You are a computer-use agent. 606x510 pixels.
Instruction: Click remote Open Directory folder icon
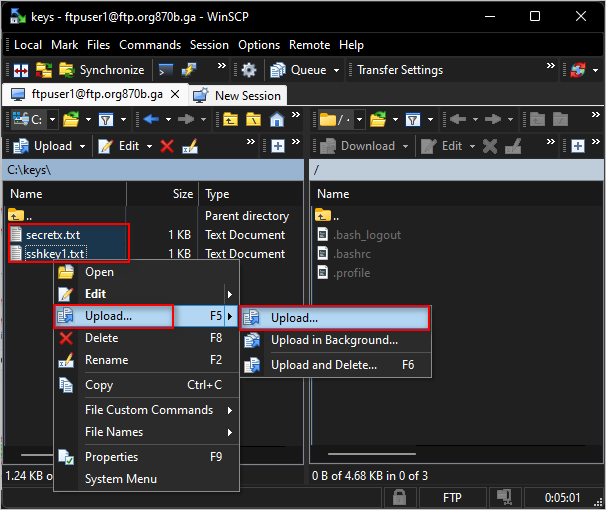(x=378, y=119)
